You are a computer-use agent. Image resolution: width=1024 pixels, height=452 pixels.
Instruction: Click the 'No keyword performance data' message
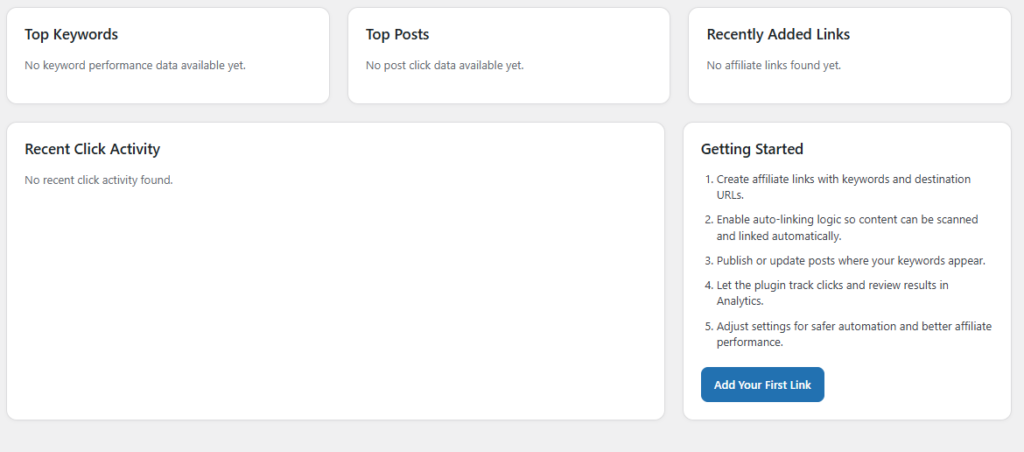[134, 65]
